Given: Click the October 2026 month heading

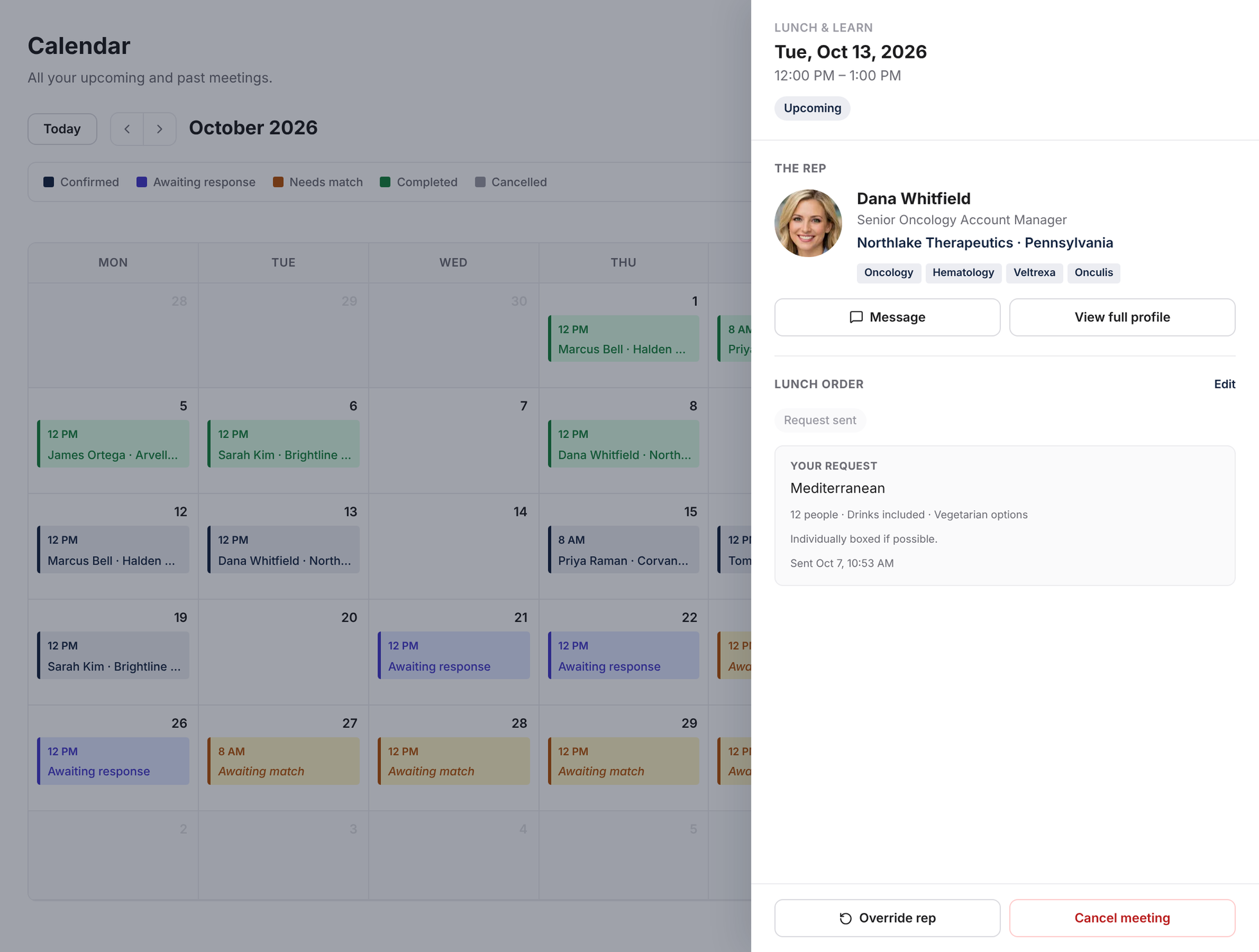Looking at the screenshot, I should [x=253, y=128].
